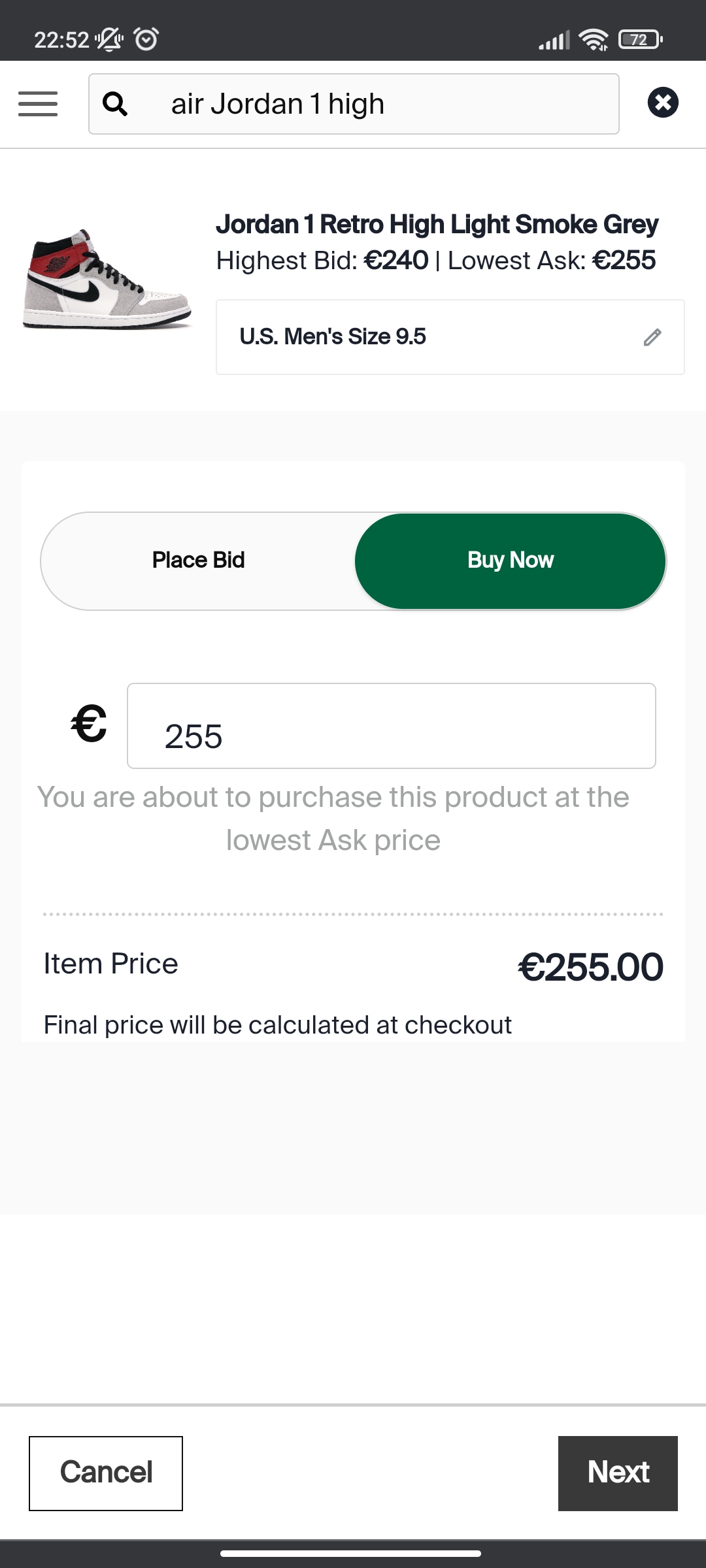The height and width of the screenshot is (1568, 706).
Task: Open the U.S. Men's Size 9.5 selector
Action: tap(450, 337)
